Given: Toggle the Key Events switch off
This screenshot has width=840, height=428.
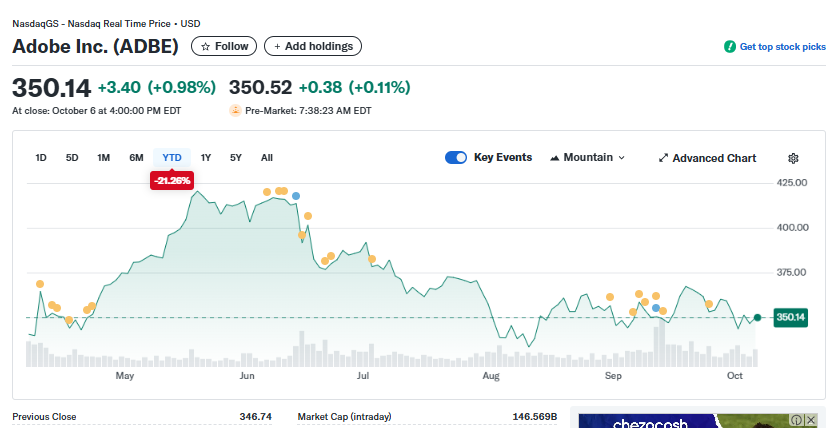Looking at the screenshot, I should point(456,158).
